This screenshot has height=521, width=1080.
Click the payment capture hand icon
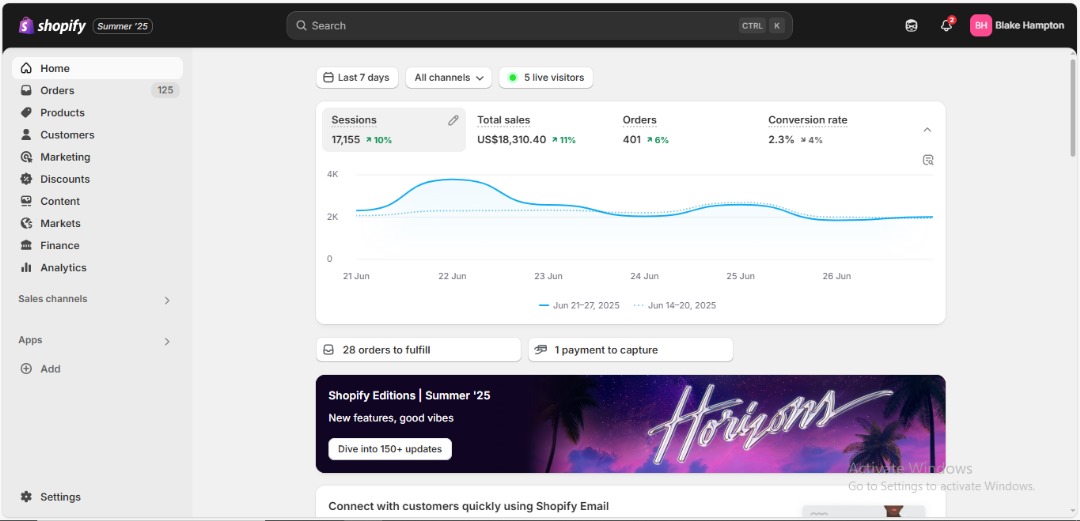pyautogui.click(x=541, y=349)
